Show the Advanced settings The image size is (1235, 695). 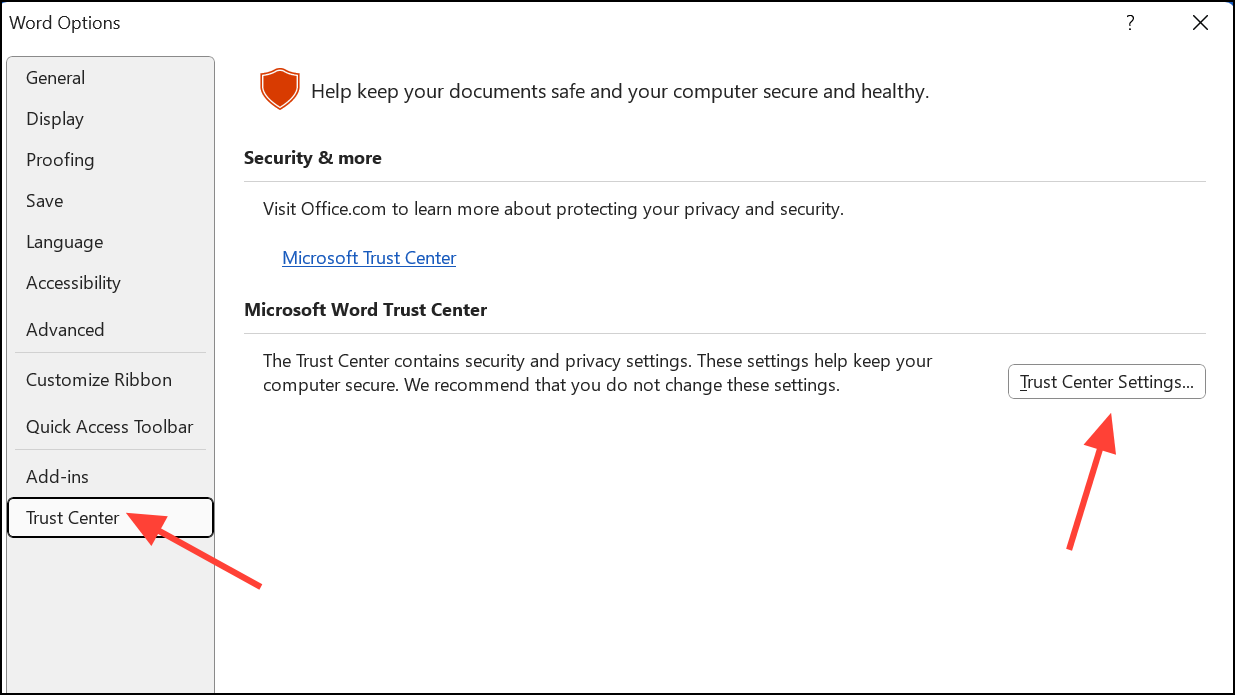click(65, 330)
